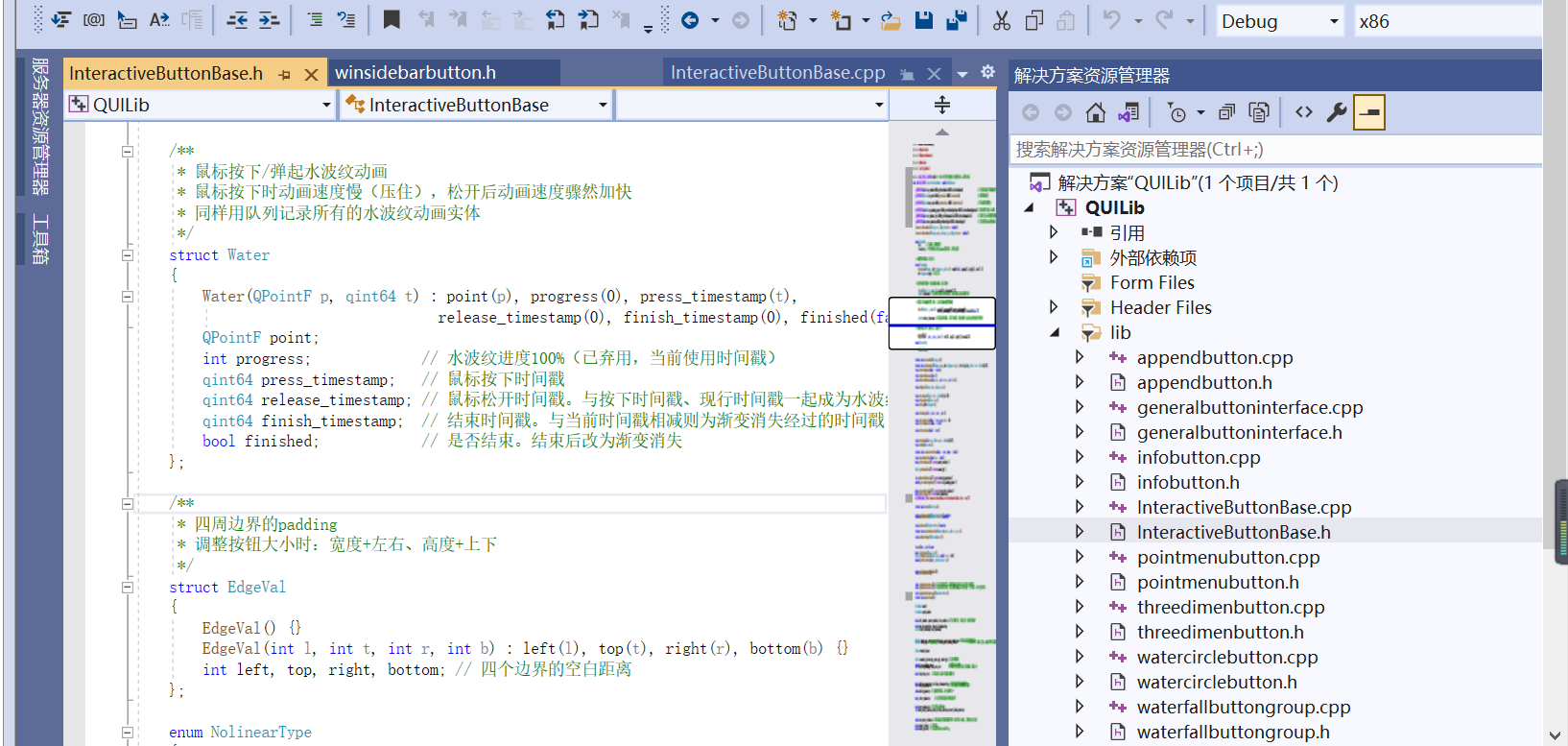Select Form Files in the tree

[1152, 282]
